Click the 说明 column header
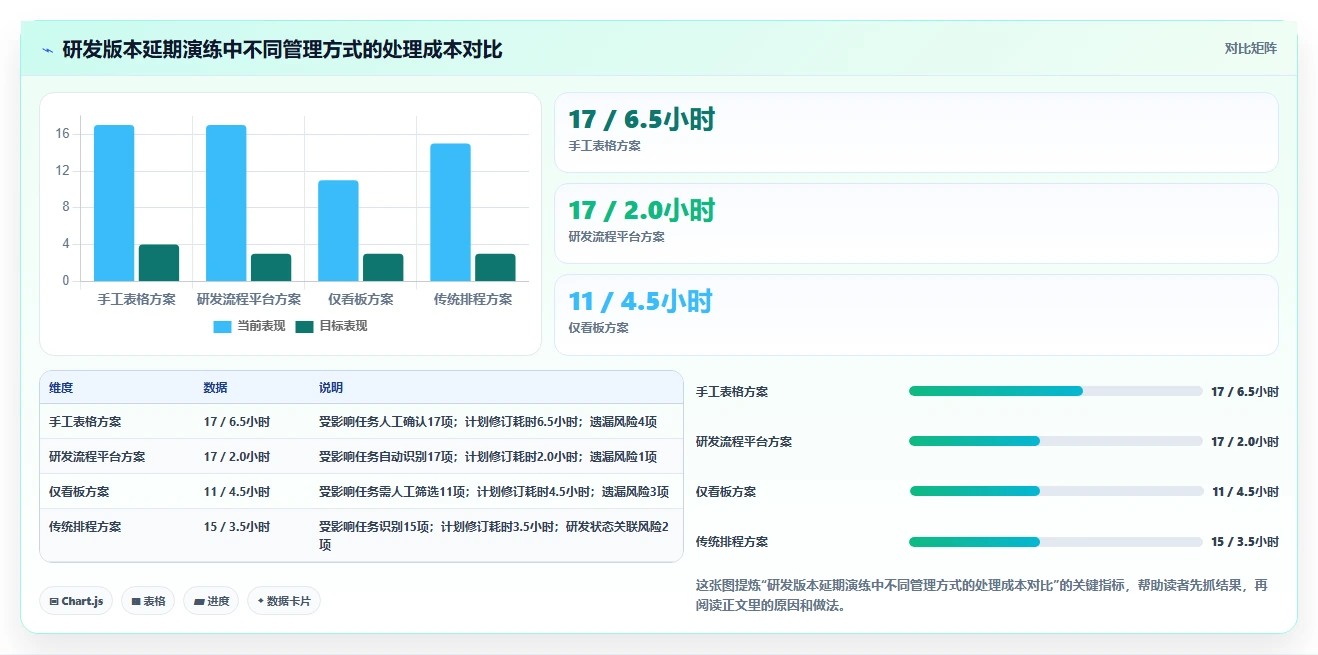1318x655 pixels. point(331,388)
